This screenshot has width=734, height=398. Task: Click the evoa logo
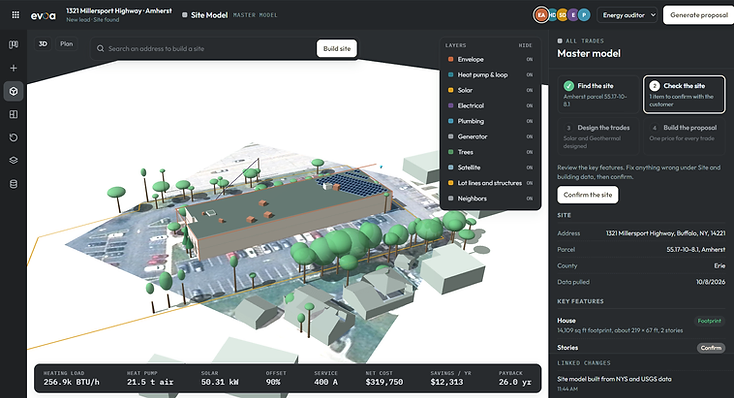43,15
